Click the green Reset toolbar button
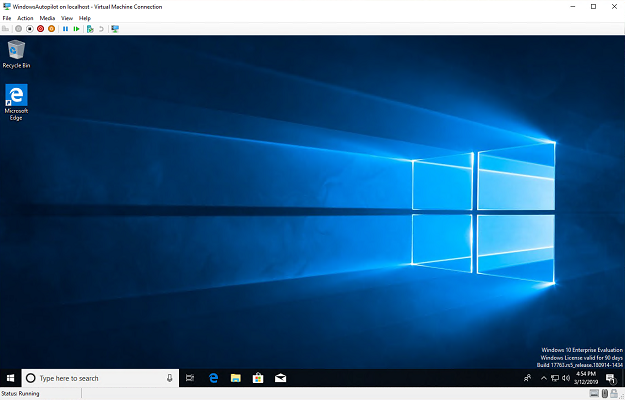The image size is (625, 400). point(76,29)
